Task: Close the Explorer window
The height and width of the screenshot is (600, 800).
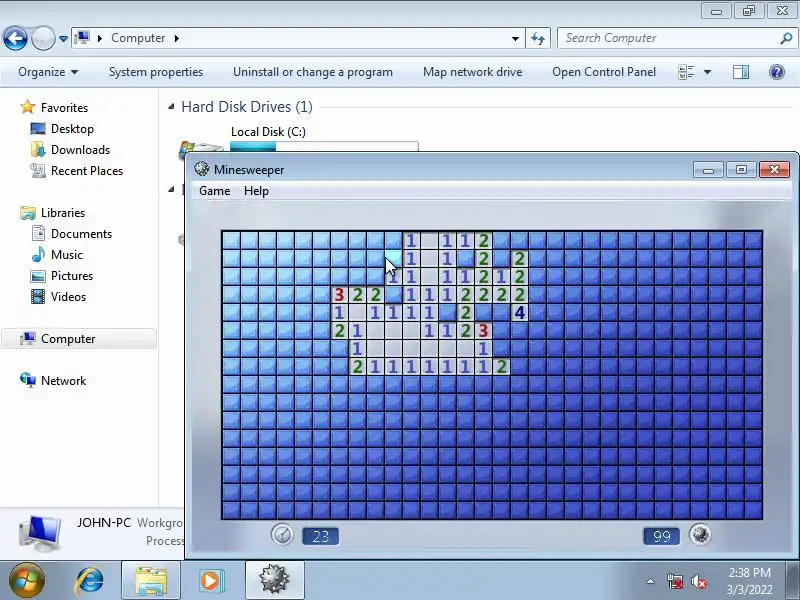Action: pos(782,10)
